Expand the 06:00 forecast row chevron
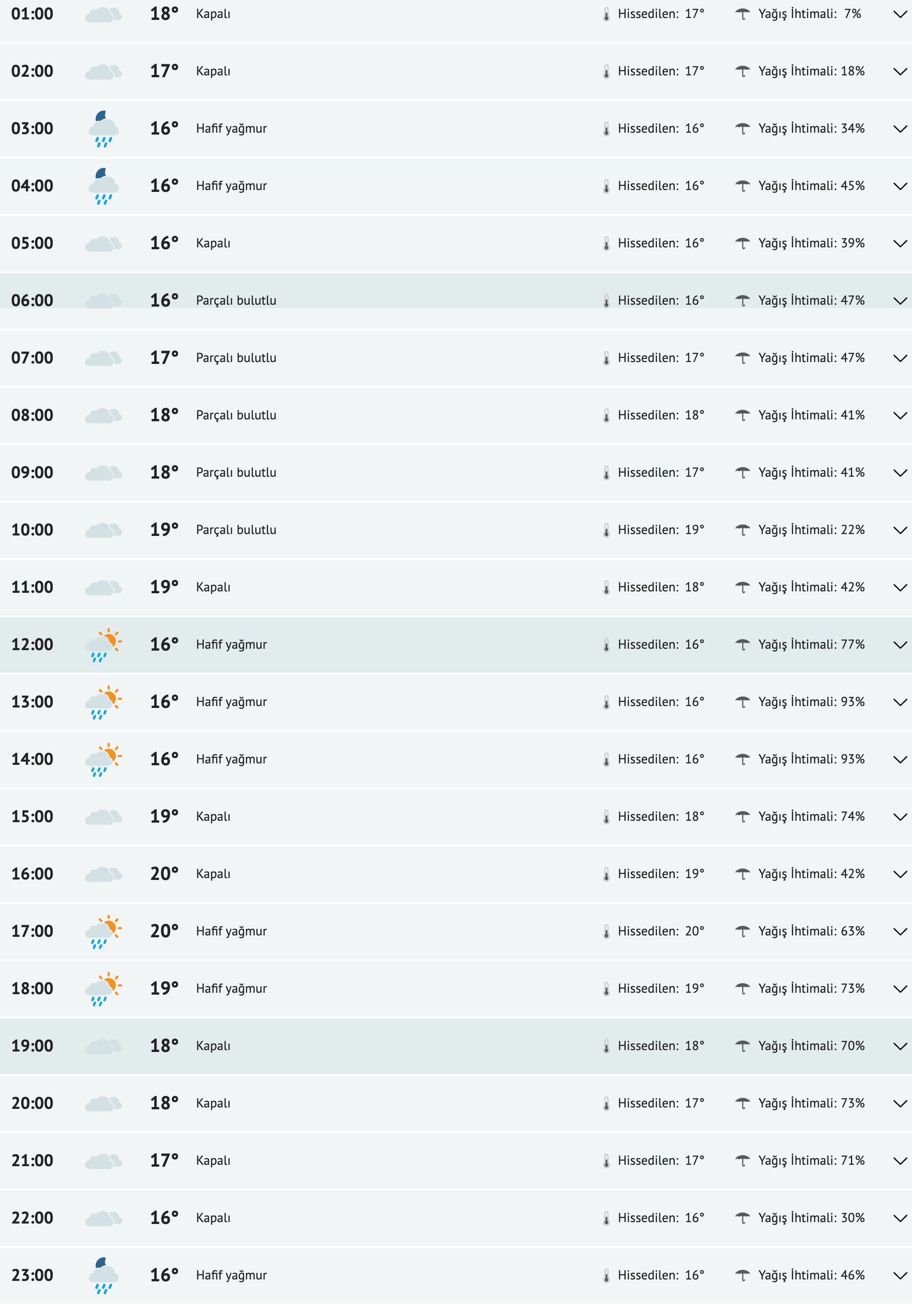Viewport: 912px width, 1316px height. point(900,301)
